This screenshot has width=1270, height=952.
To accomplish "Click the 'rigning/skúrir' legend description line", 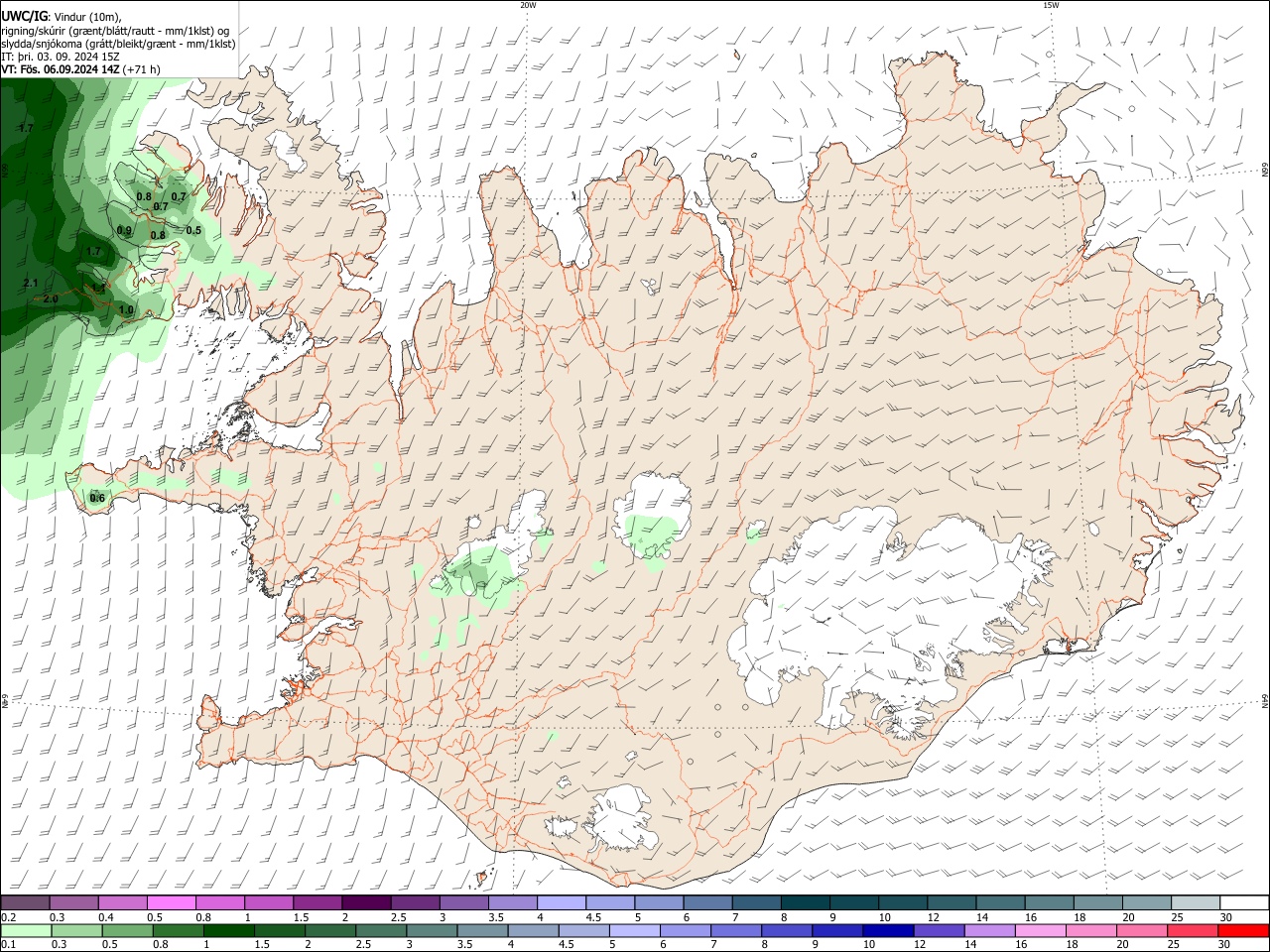I will click(114, 31).
